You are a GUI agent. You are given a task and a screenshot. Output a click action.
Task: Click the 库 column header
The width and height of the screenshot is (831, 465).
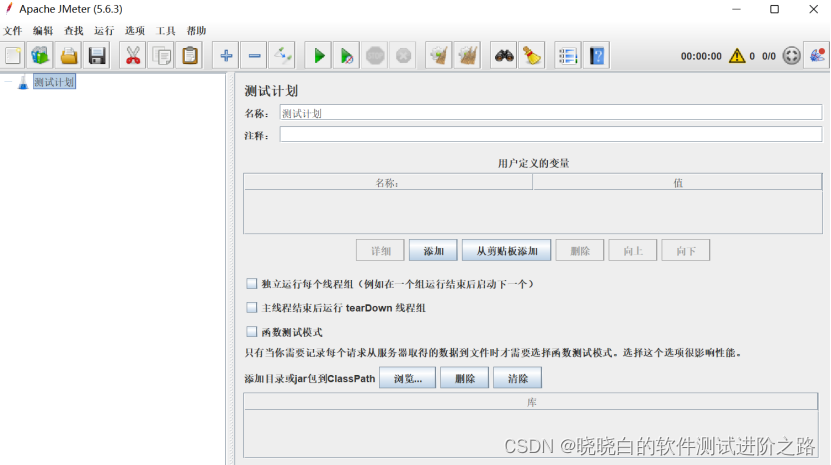(531, 402)
